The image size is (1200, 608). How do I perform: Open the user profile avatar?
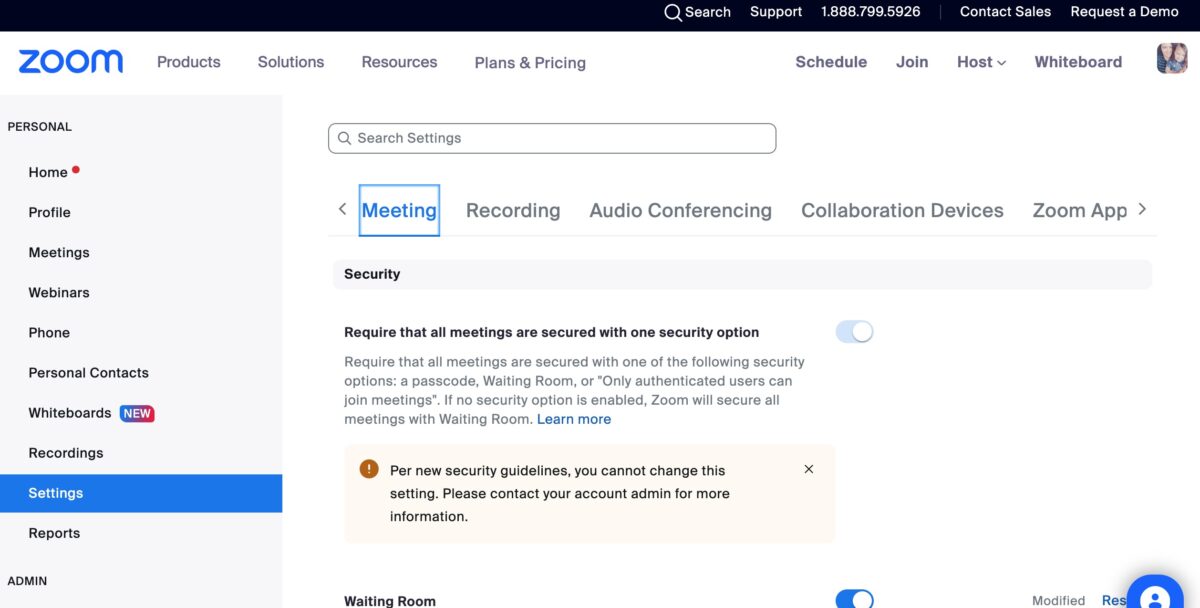(1172, 59)
